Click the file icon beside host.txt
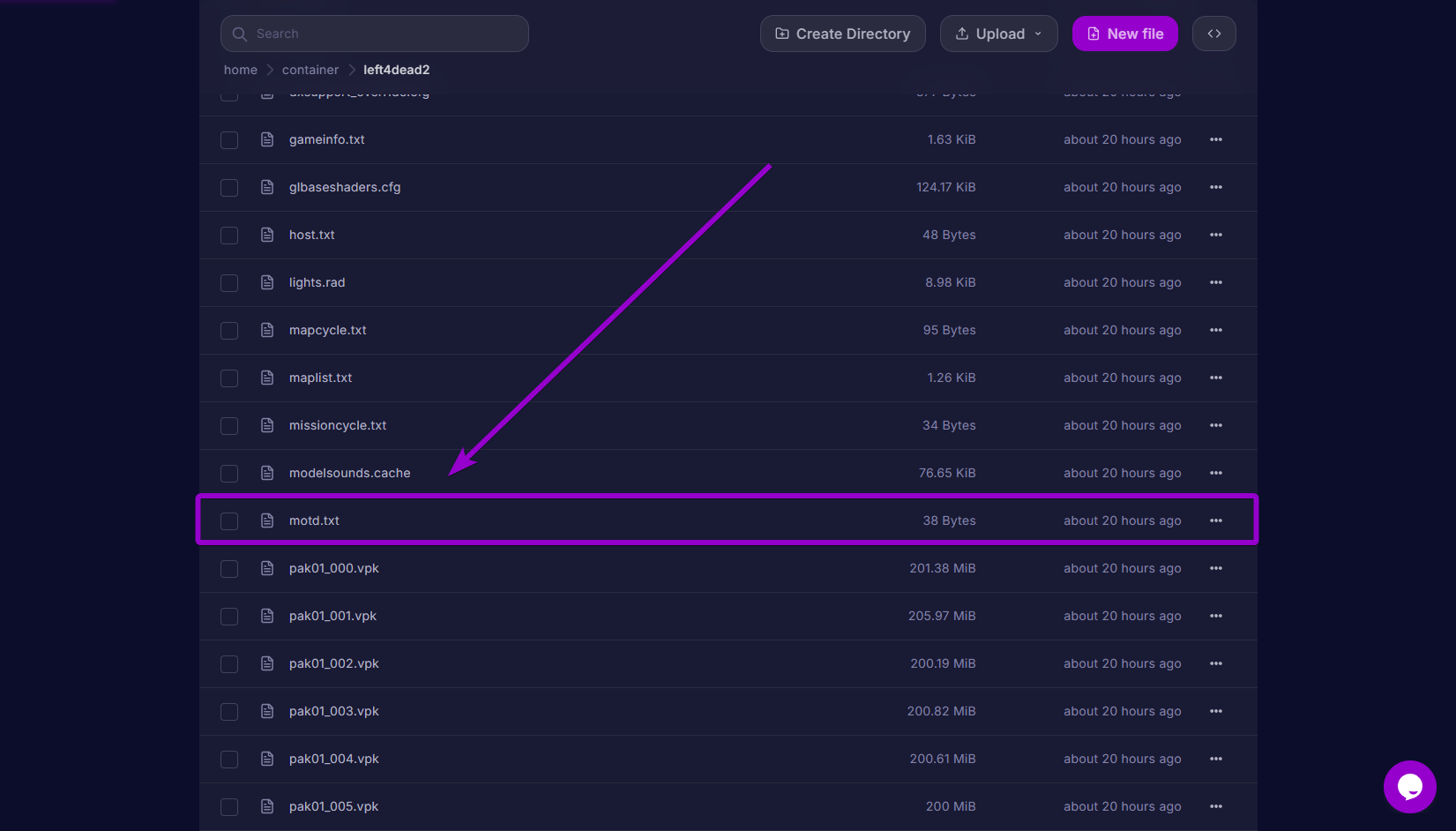The height and width of the screenshot is (831, 1456). (x=267, y=235)
